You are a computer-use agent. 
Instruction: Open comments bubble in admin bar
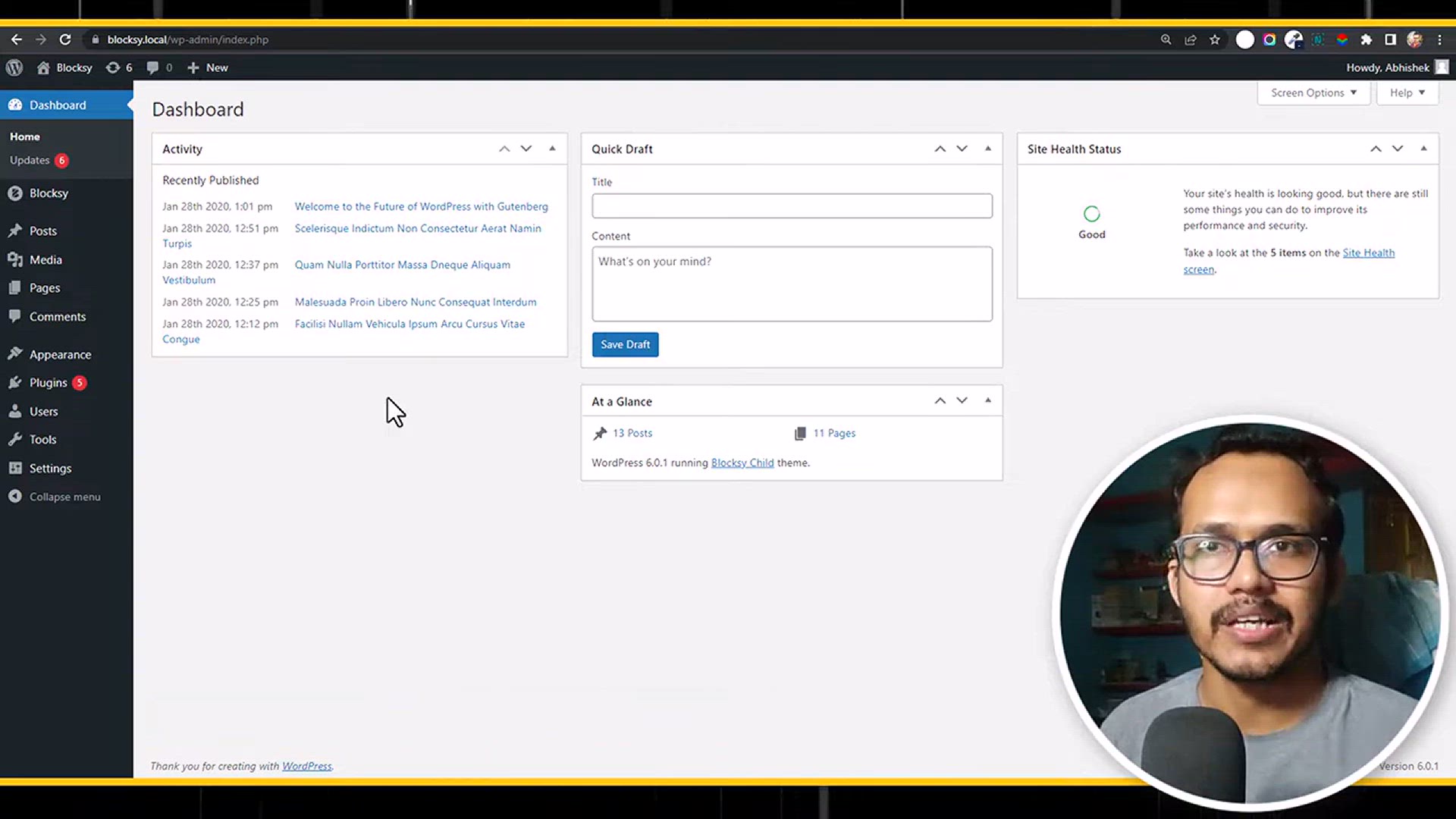pyautogui.click(x=159, y=67)
